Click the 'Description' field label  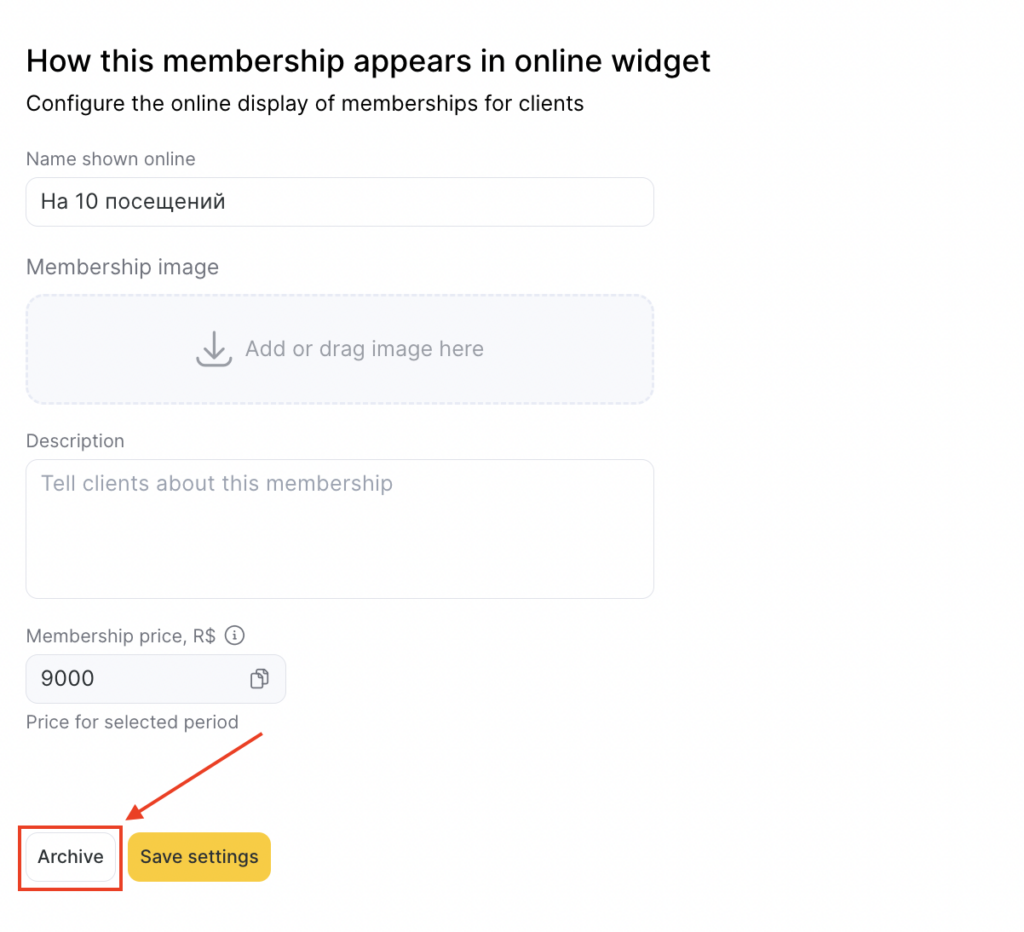(x=75, y=441)
